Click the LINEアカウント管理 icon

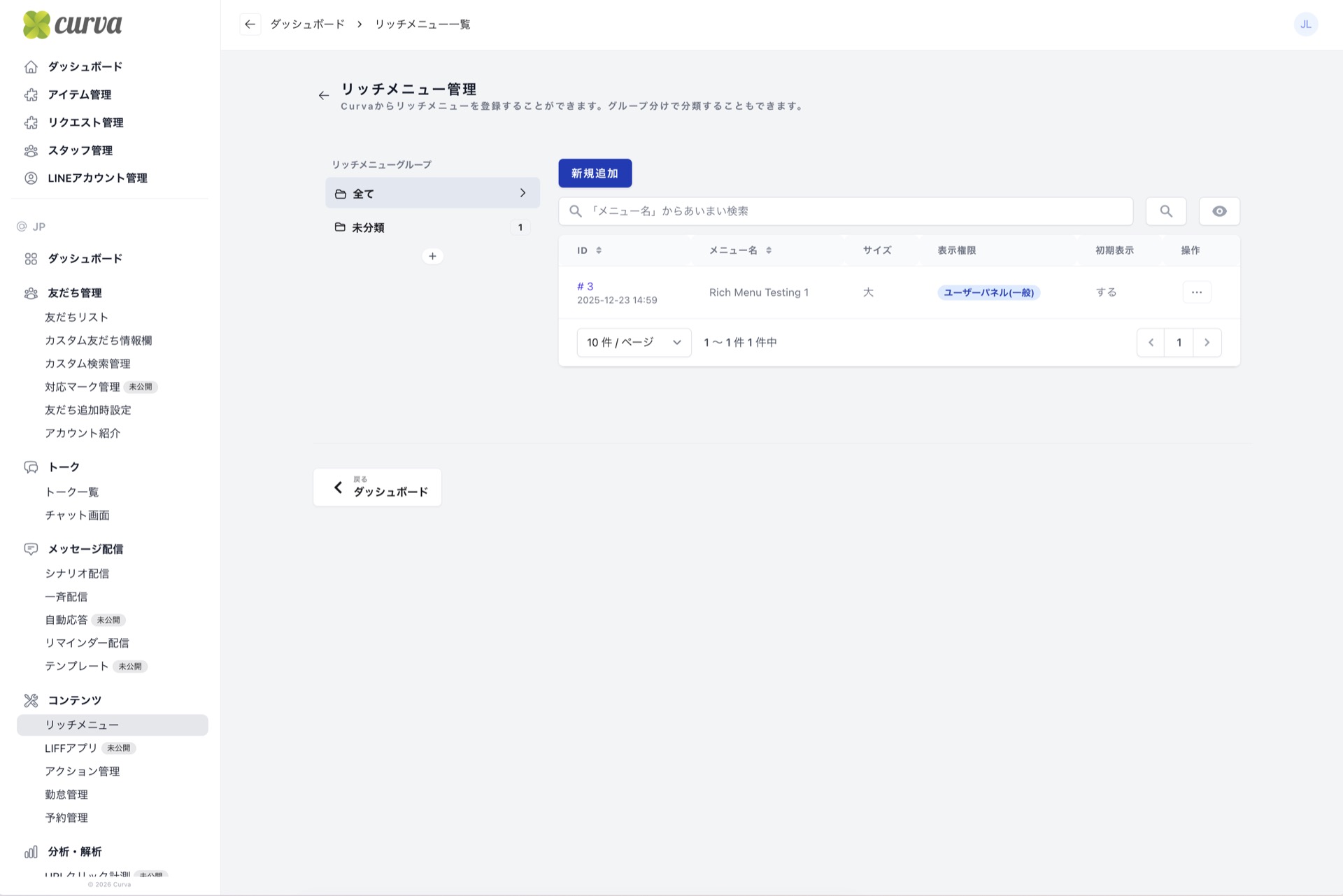click(31, 178)
